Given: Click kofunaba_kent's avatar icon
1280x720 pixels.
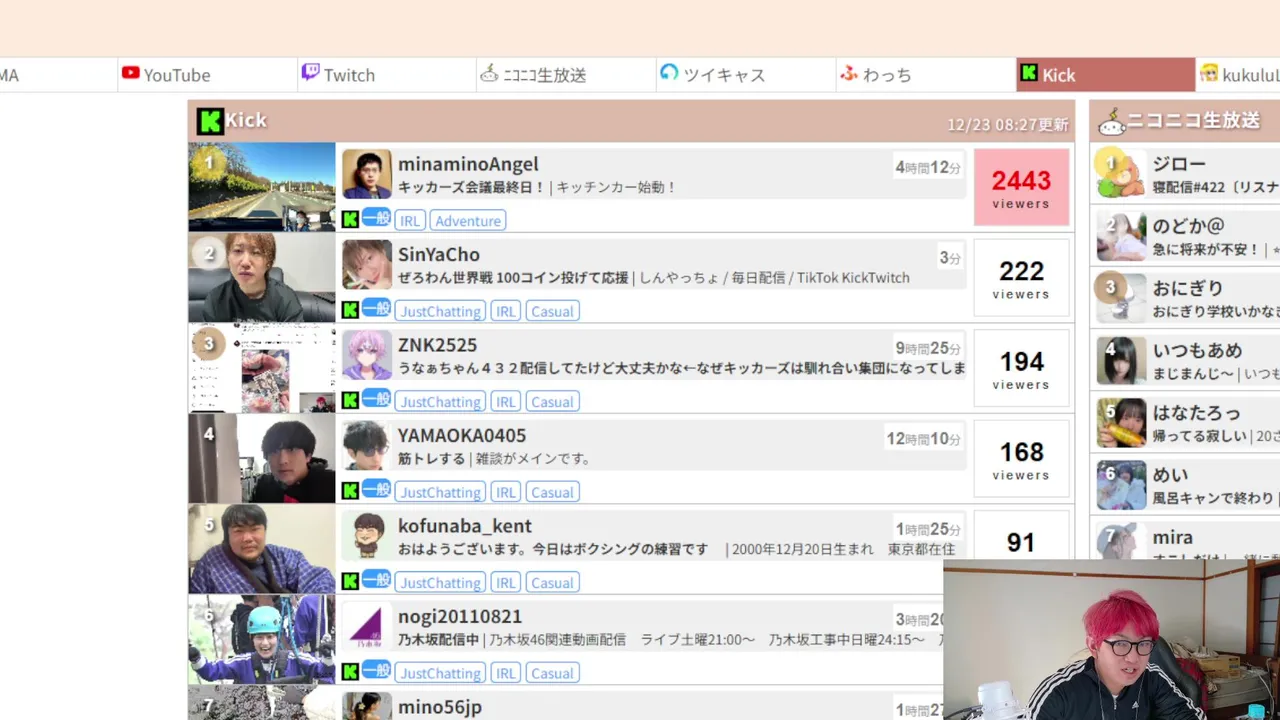Looking at the screenshot, I should tap(367, 536).
